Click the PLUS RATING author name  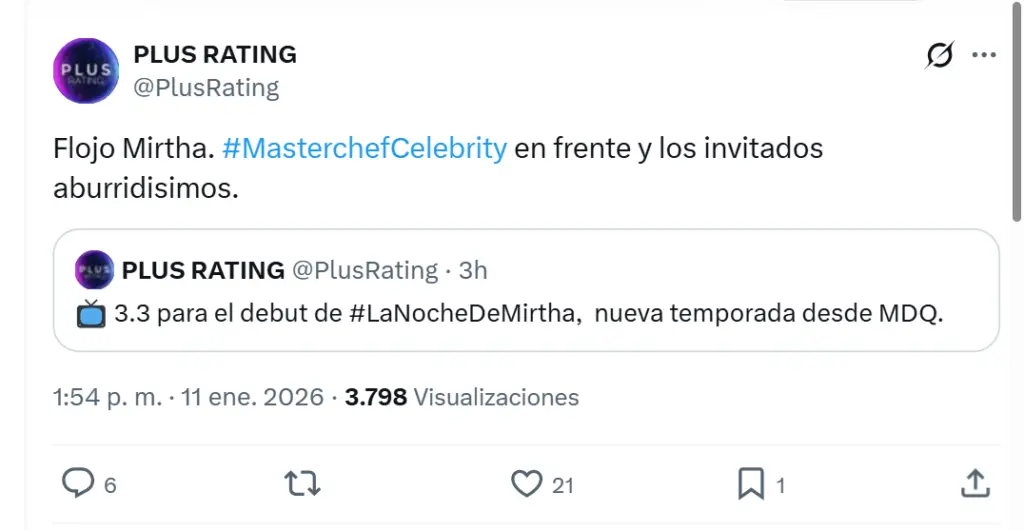pyautogui.click(x=215, y=54)
